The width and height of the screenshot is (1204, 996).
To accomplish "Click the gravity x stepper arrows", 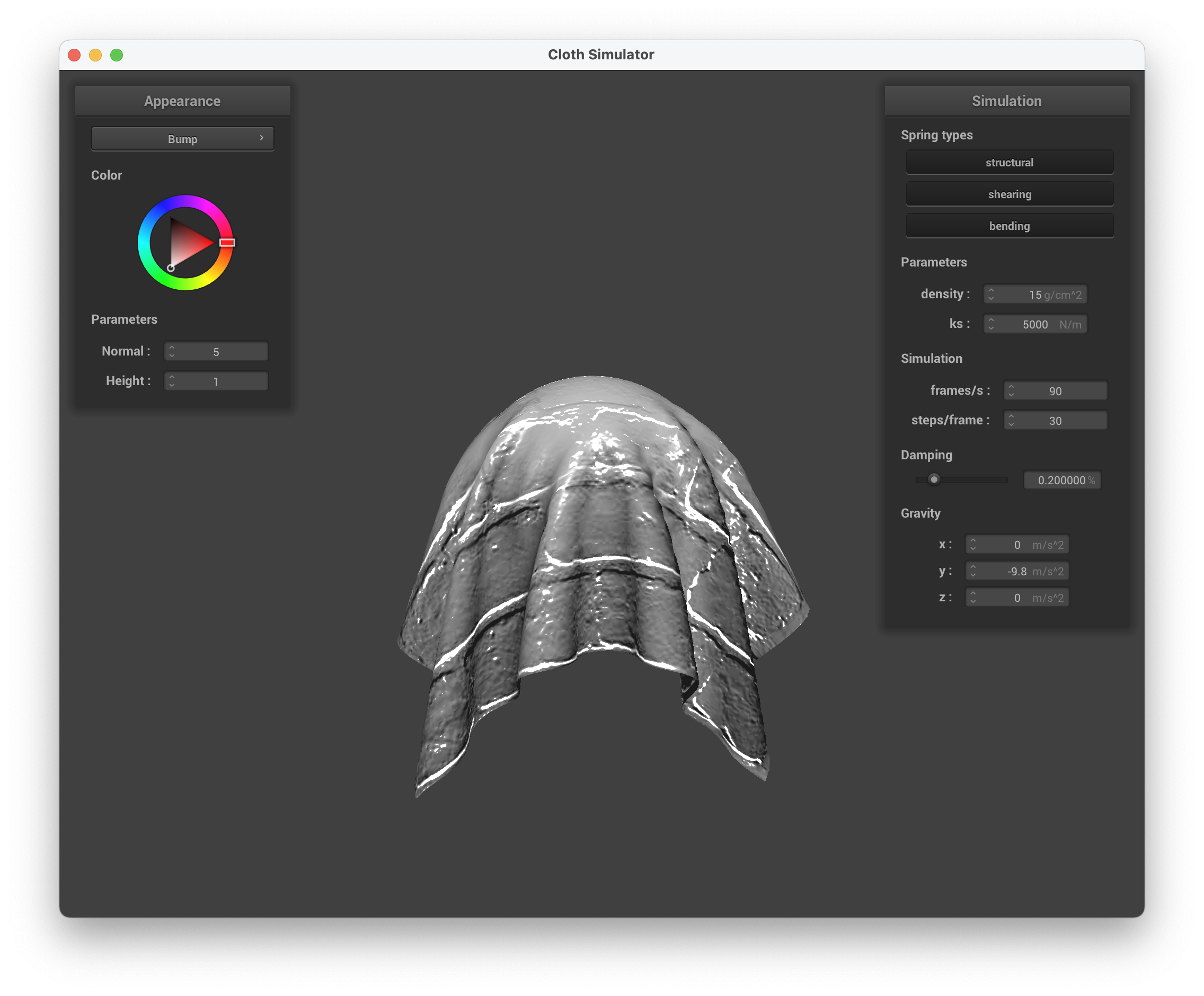I will click(973, 545).
